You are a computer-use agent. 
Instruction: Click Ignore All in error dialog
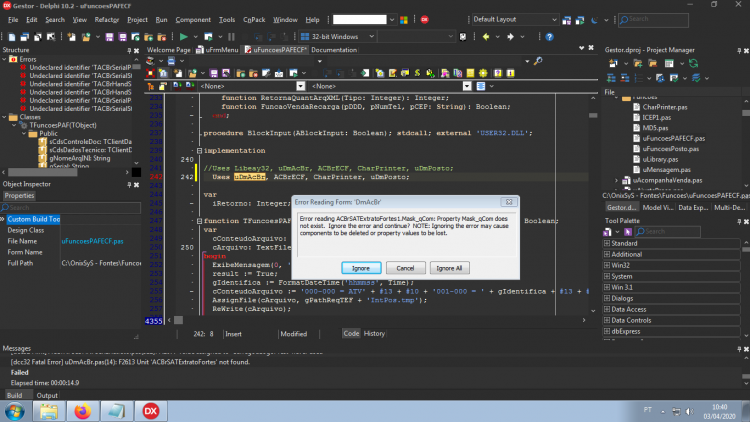click(449, 268)
